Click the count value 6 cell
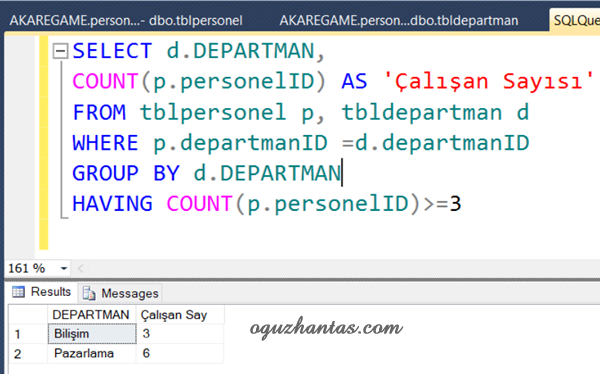600x374 pixels. [x=180, y=353]
